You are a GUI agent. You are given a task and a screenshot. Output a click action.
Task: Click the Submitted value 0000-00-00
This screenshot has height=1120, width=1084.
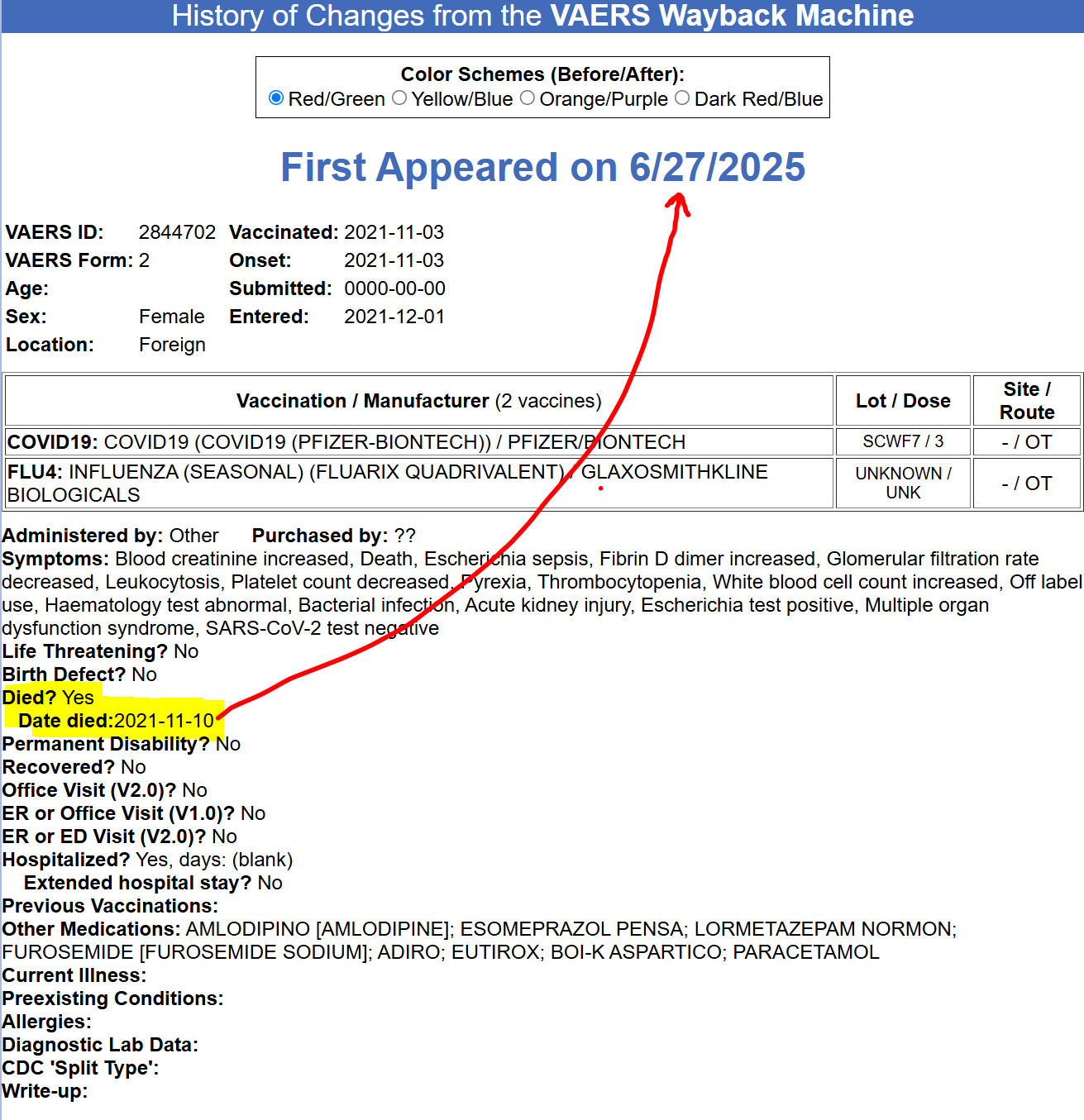[394, 288]
